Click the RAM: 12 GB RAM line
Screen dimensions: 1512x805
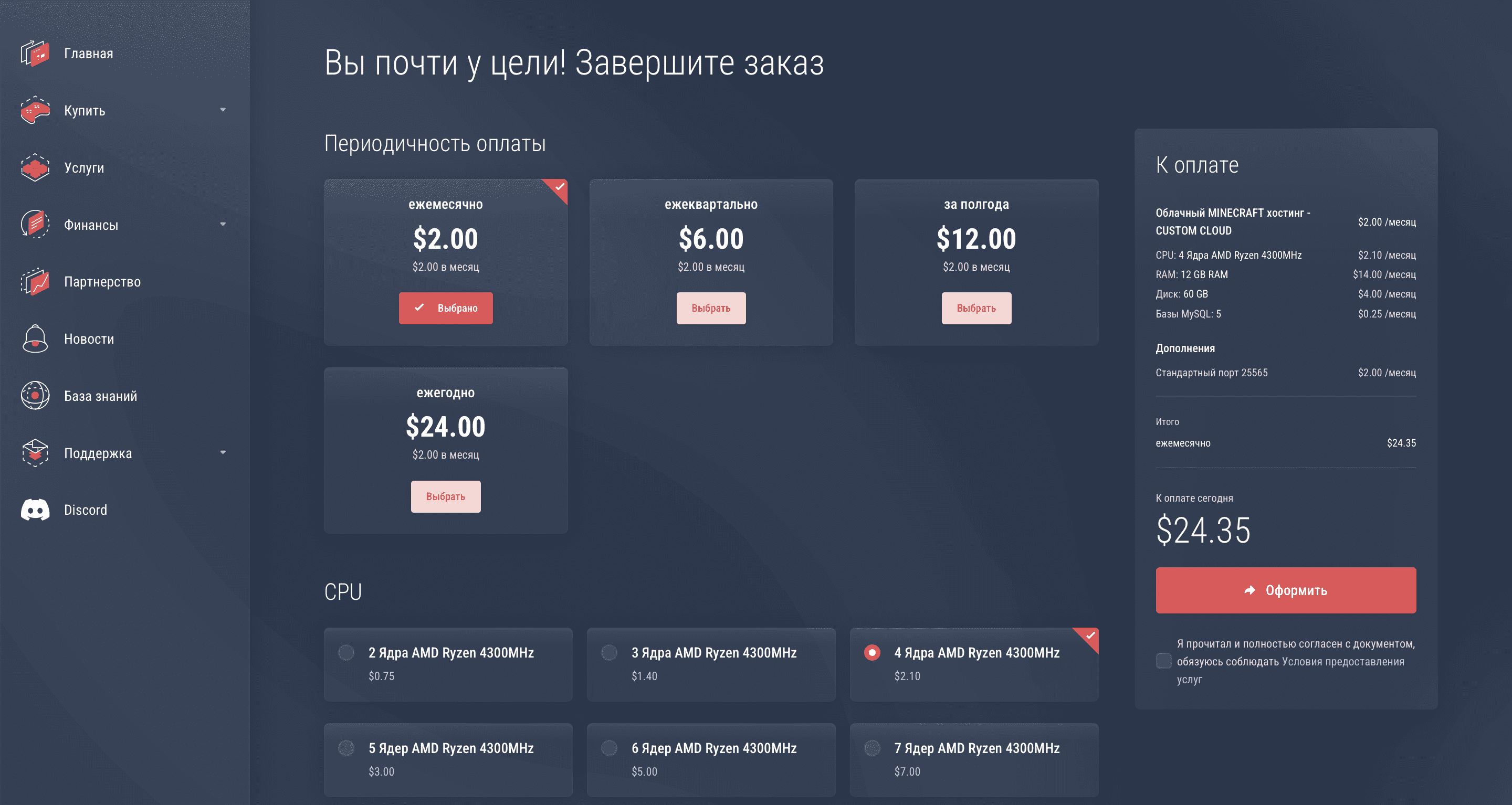click(x=1285, y=274)
